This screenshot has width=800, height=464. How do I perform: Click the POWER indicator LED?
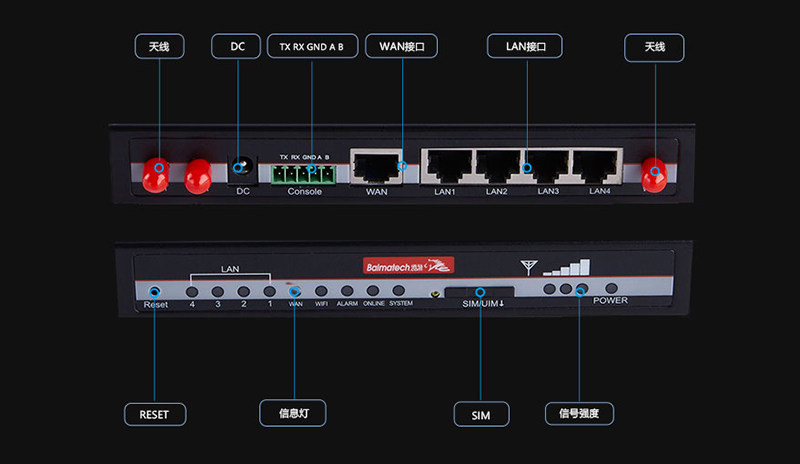(x=611, y=288)
